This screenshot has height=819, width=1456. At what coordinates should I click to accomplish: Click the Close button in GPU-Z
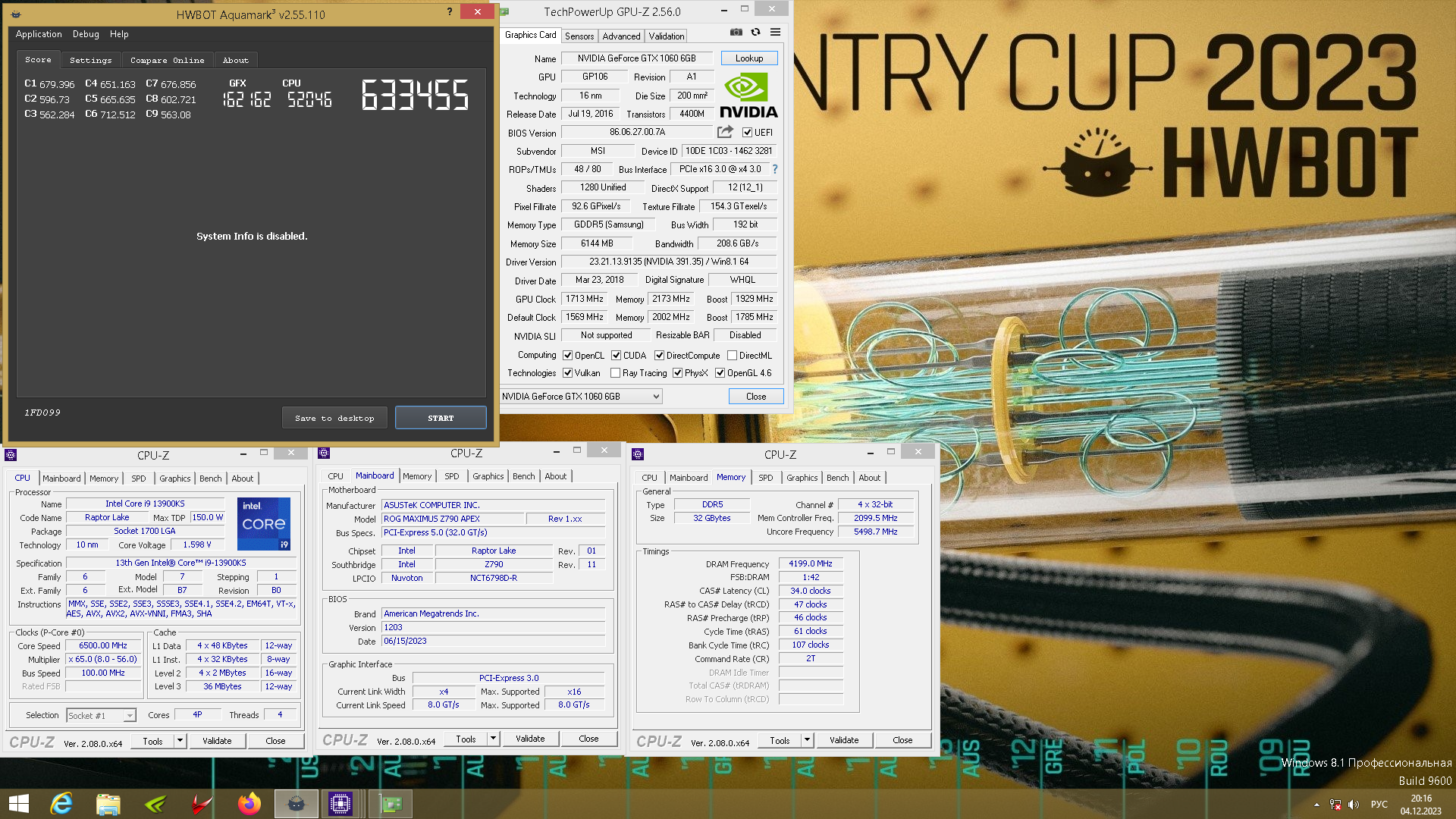[x=756, y=396]
